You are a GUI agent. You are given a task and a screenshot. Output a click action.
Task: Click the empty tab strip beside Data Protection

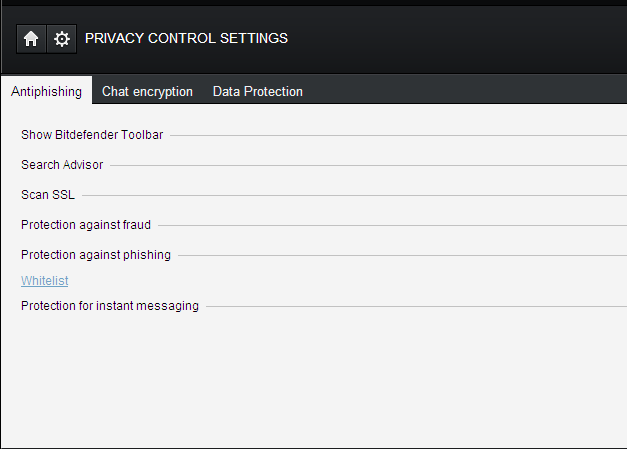point(460,91)
